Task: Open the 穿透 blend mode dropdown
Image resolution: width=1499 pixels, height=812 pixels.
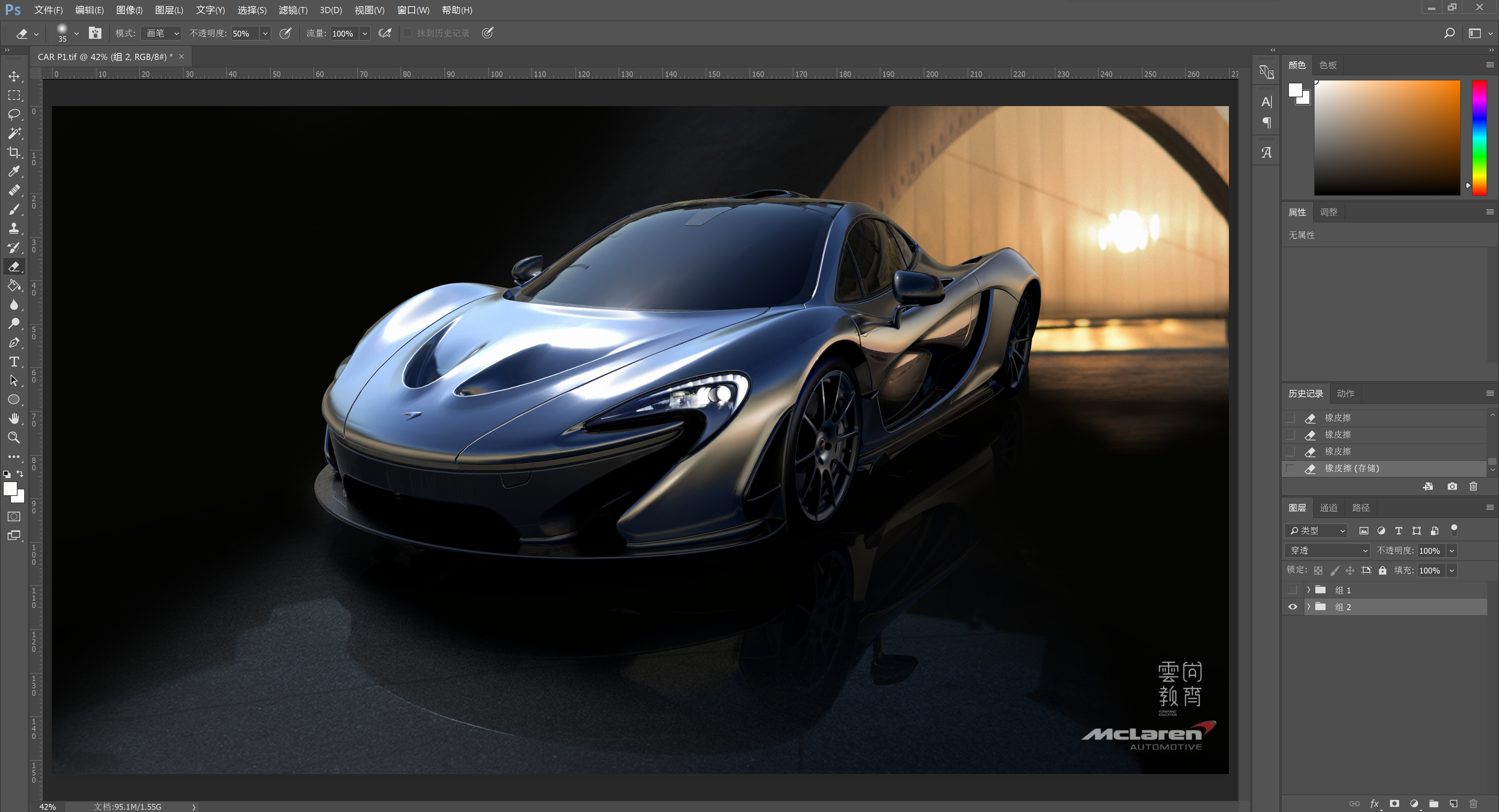Action: 1327,550
